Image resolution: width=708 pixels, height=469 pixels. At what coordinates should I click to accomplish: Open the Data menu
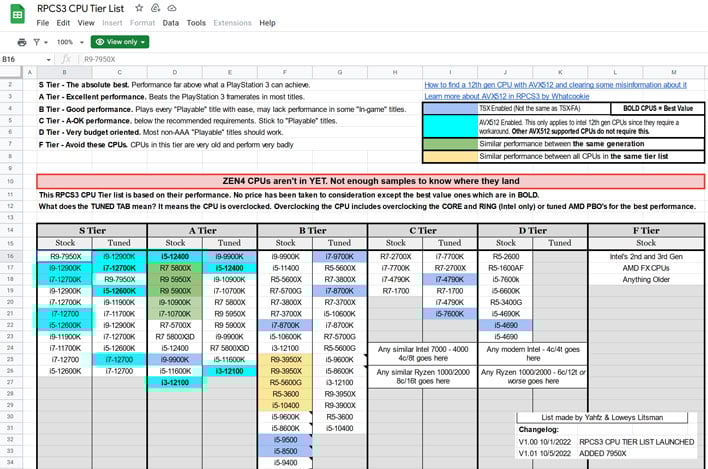[171, 23]
